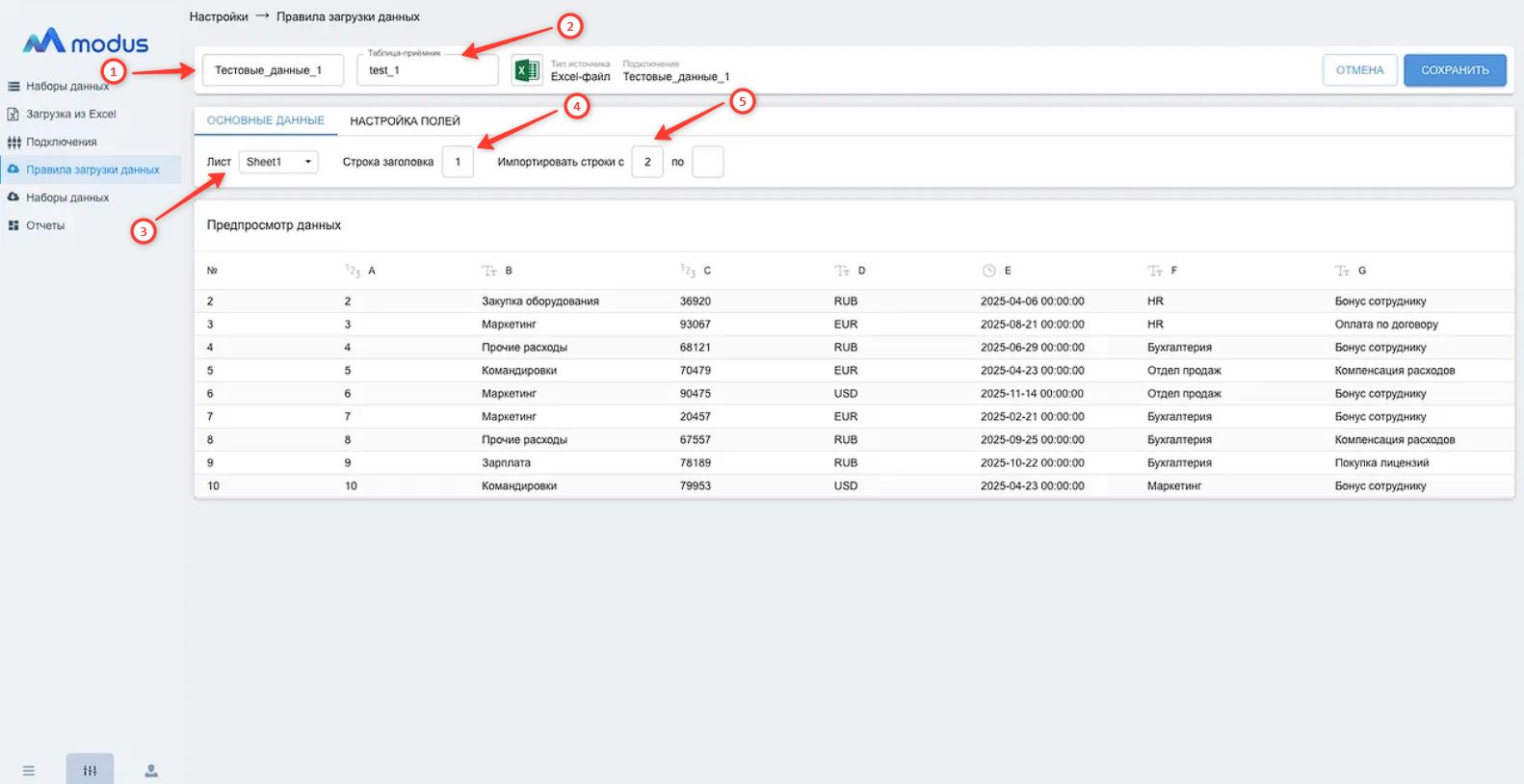The image size is (1524, 784).
Task: Switch to the Настройка полей tab
Action: click(x=405, y=121)
